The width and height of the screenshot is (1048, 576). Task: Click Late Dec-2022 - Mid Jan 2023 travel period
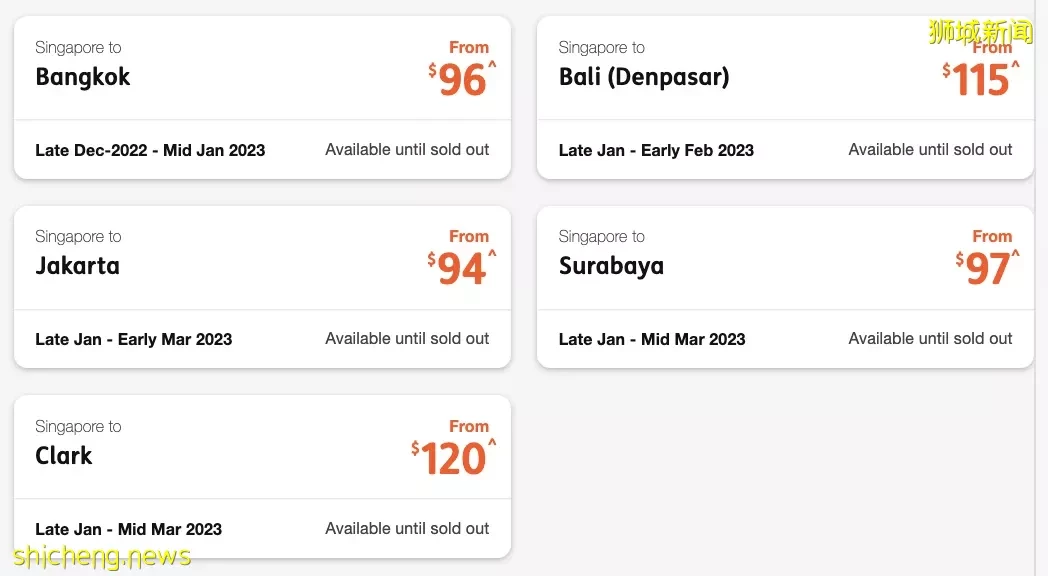(150, 150)
